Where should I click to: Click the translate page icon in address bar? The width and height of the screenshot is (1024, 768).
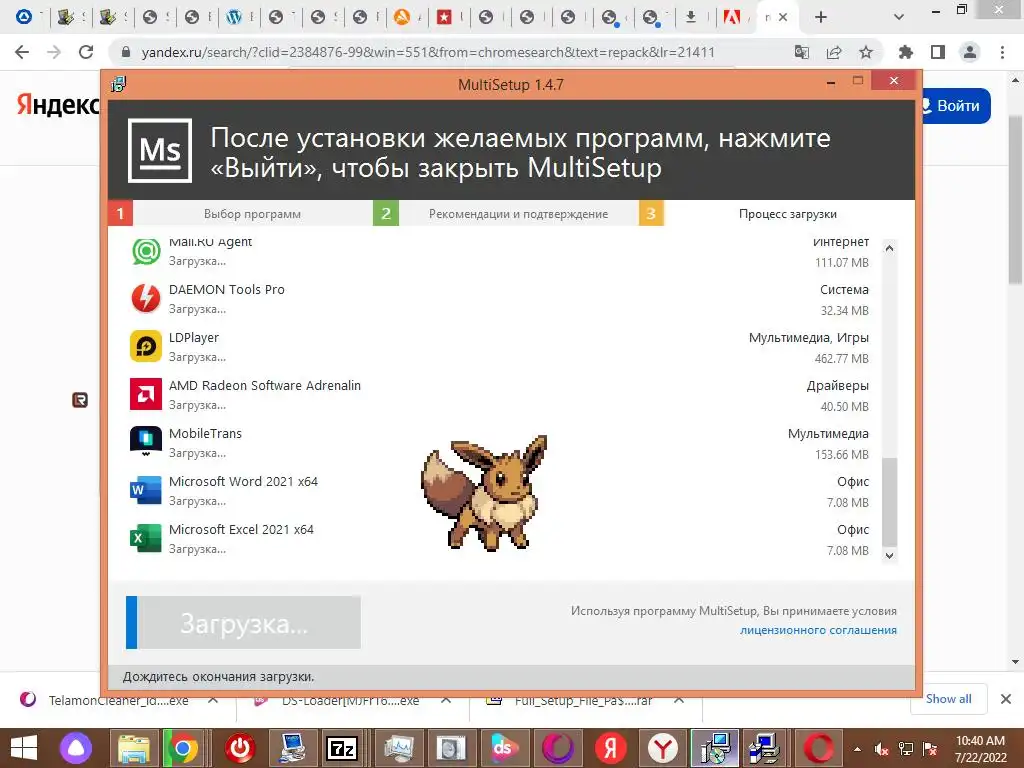[x=801, y=52]
